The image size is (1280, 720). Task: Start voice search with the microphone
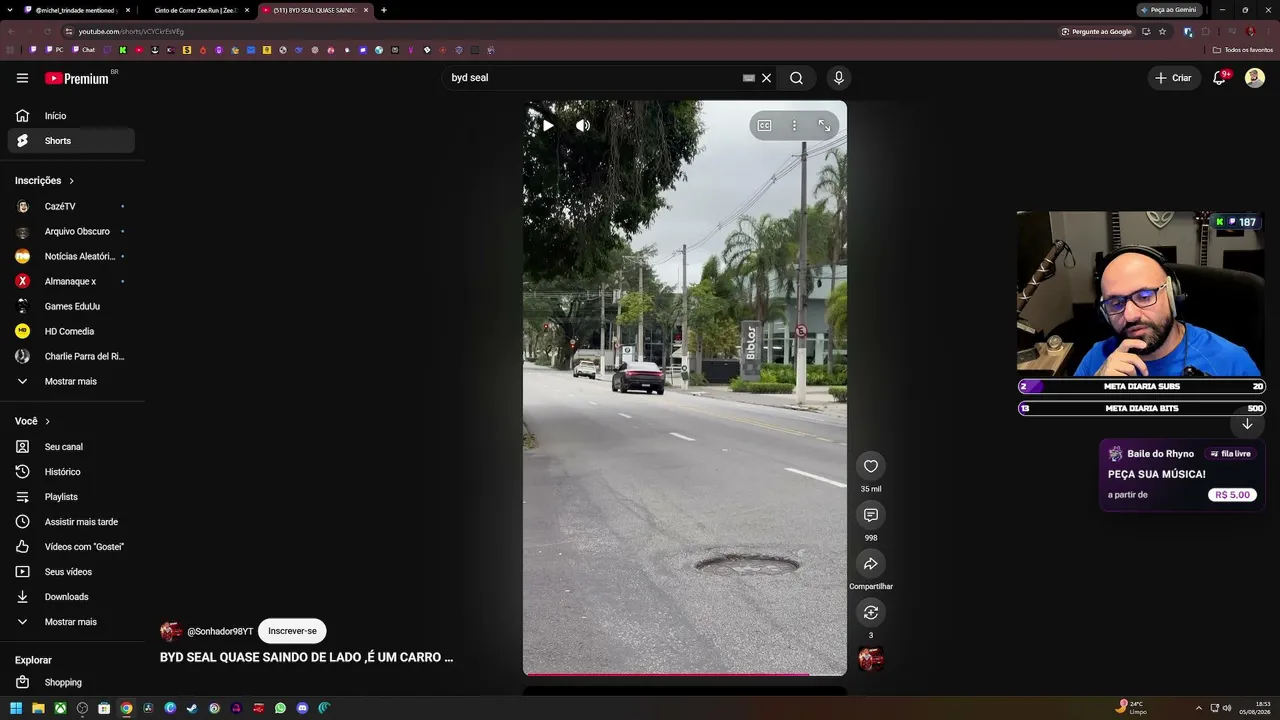[x=839, y=78]
